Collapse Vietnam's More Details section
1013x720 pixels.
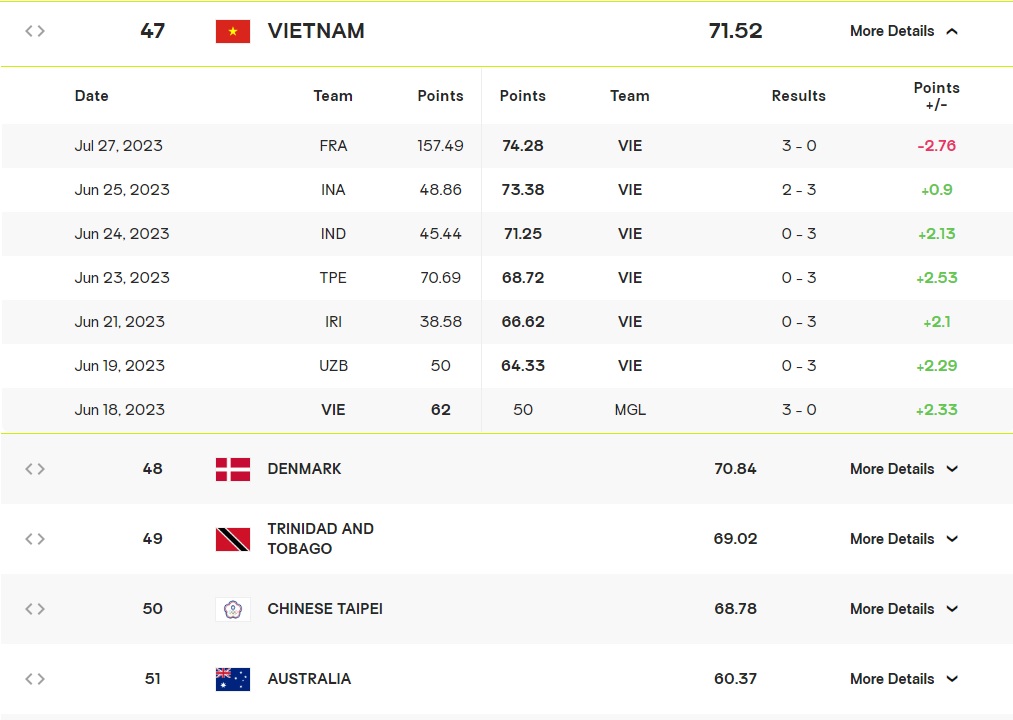pos(904,31)
